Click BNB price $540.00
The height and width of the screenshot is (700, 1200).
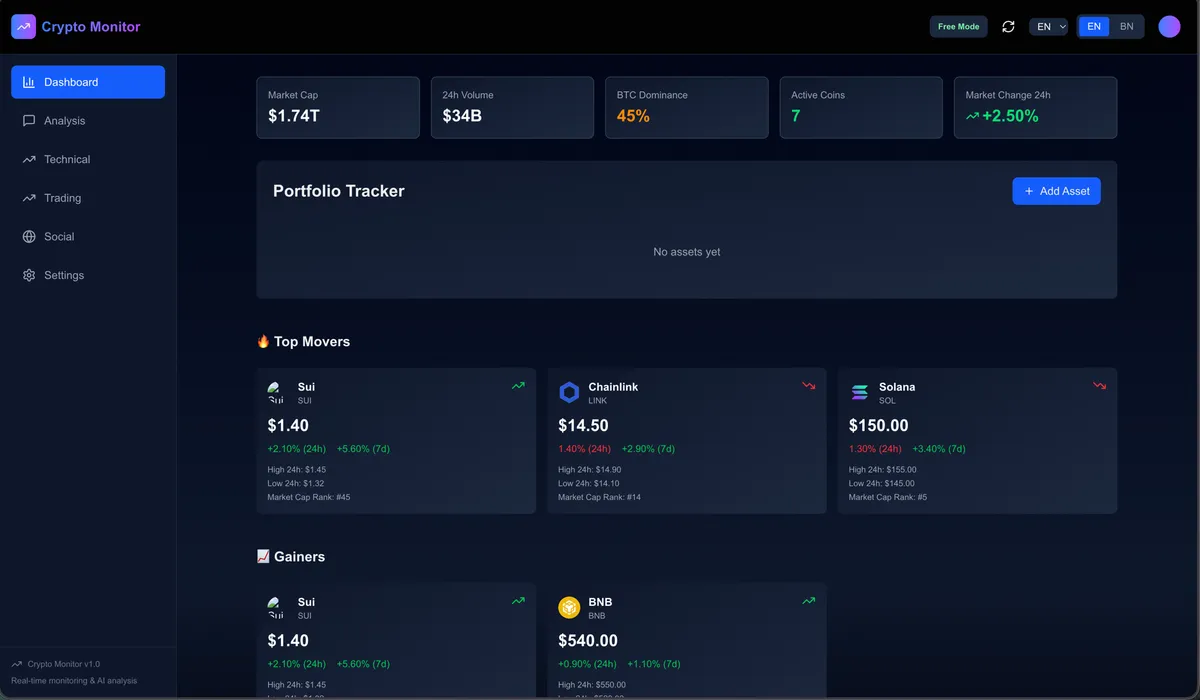(x=588, y=641)
